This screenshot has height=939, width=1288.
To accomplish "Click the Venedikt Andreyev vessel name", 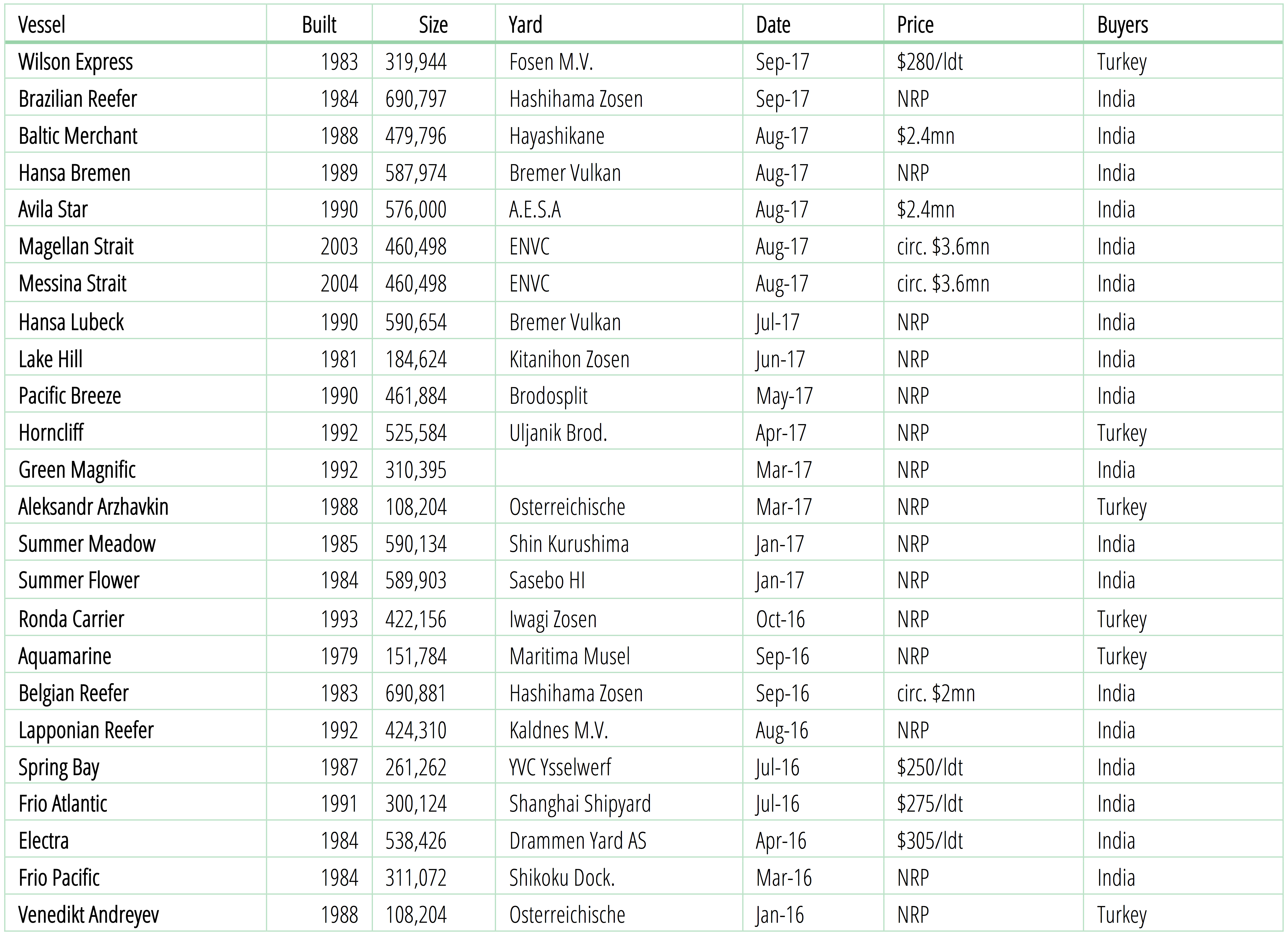I will tap(89, 915).
